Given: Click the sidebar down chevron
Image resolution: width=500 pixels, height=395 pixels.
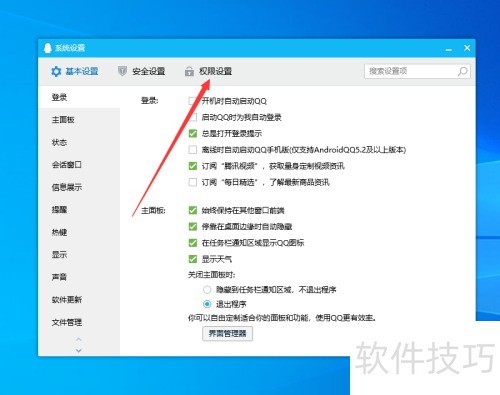Looking at the screenshot, I should (x=79, y=351).
